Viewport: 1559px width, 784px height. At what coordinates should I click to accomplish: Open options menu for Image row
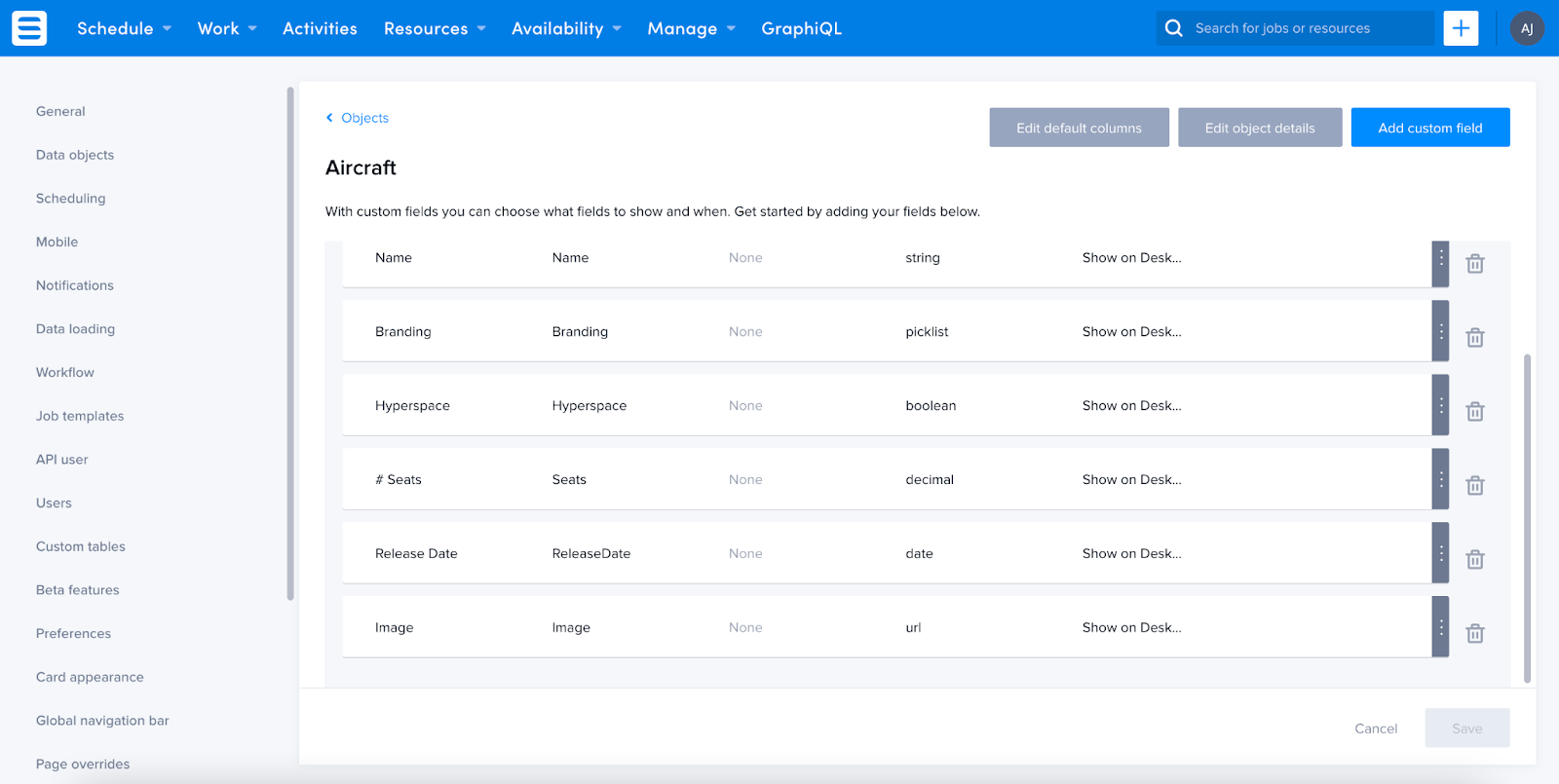1441,627
